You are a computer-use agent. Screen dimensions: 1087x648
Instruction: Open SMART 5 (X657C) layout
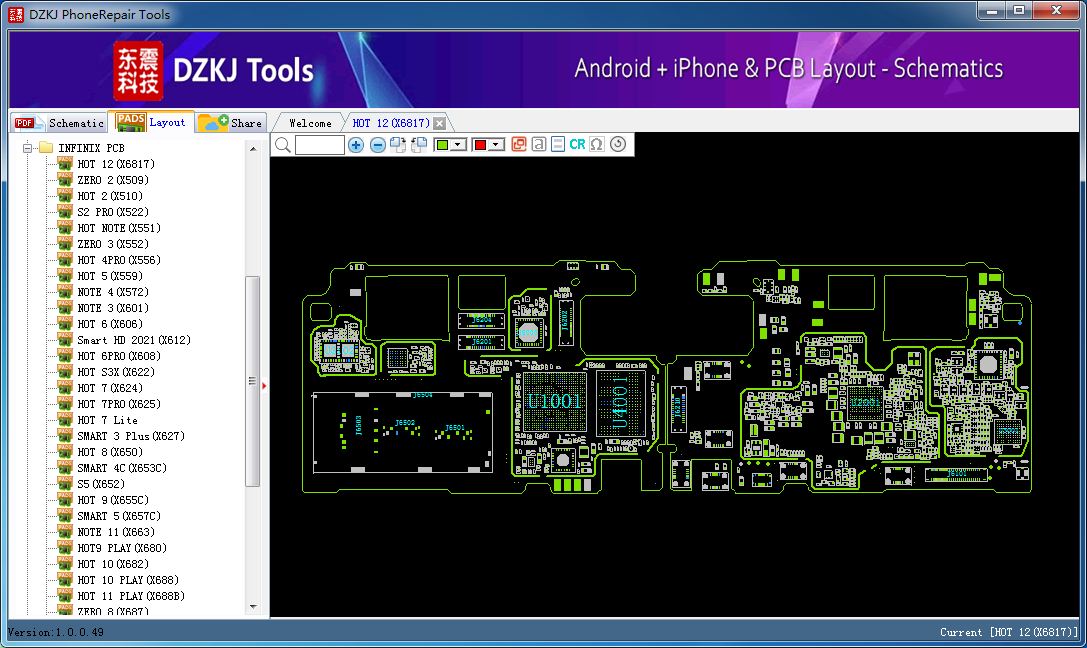coord(119,516)
